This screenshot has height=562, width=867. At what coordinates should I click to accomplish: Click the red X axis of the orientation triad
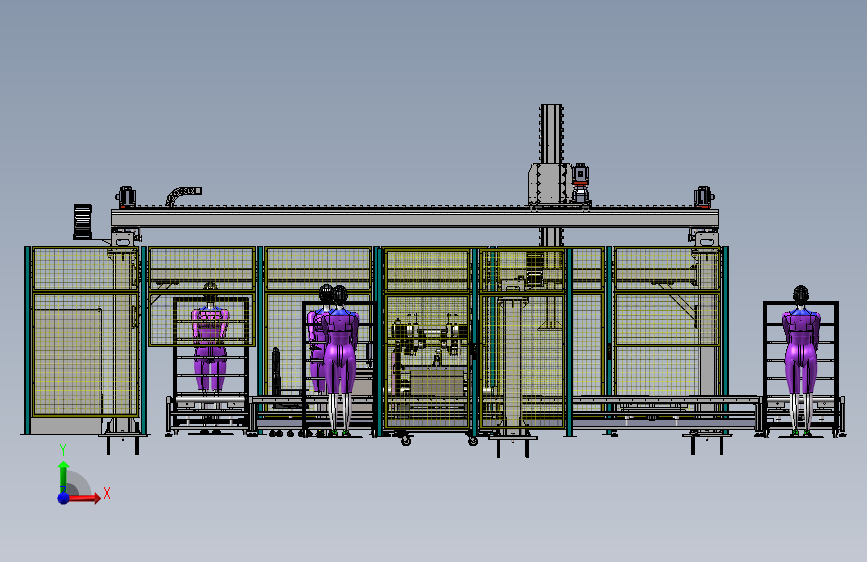tap(84, 498)
